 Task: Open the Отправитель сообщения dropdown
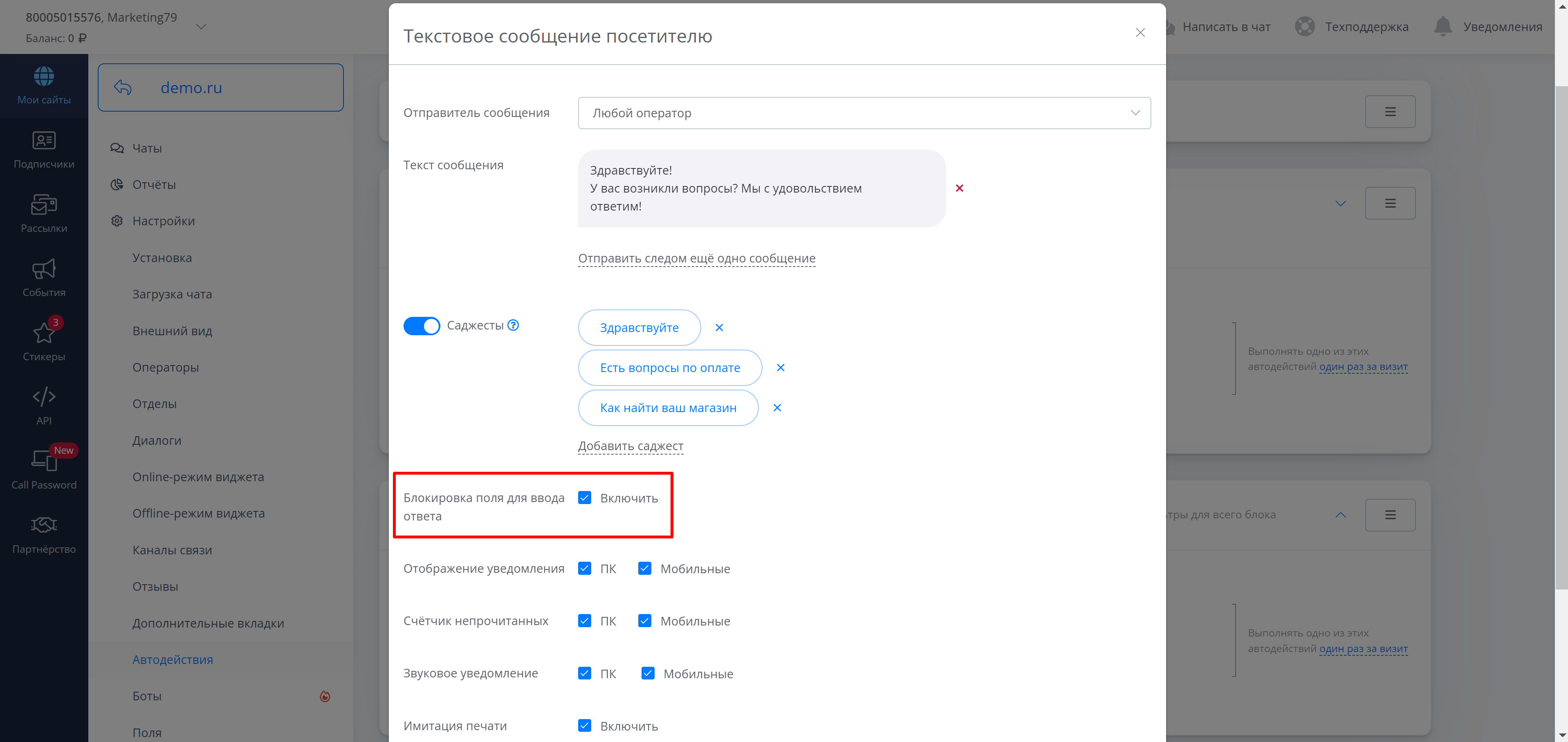[x=864, y=113]
